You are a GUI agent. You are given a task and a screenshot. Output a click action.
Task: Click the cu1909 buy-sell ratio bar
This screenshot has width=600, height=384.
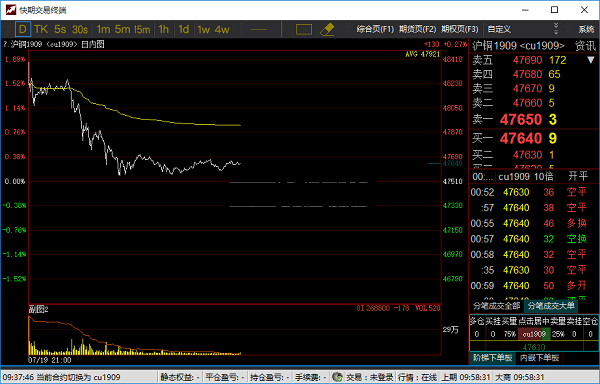tap(534, 334)
